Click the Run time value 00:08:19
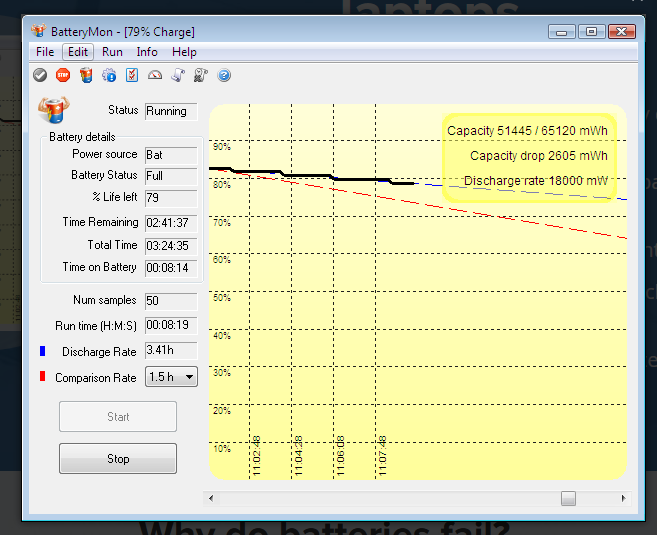 (x=171, y=325)
